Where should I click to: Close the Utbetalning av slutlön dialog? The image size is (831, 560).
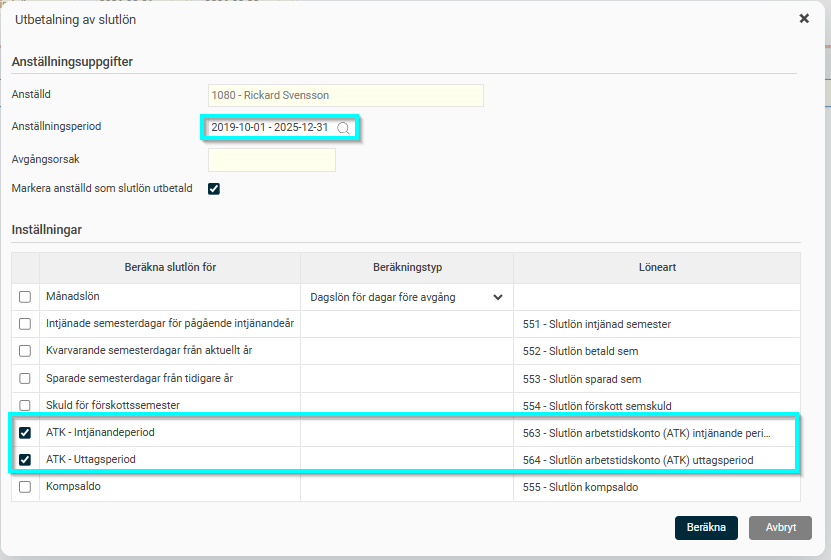(804, 19)
